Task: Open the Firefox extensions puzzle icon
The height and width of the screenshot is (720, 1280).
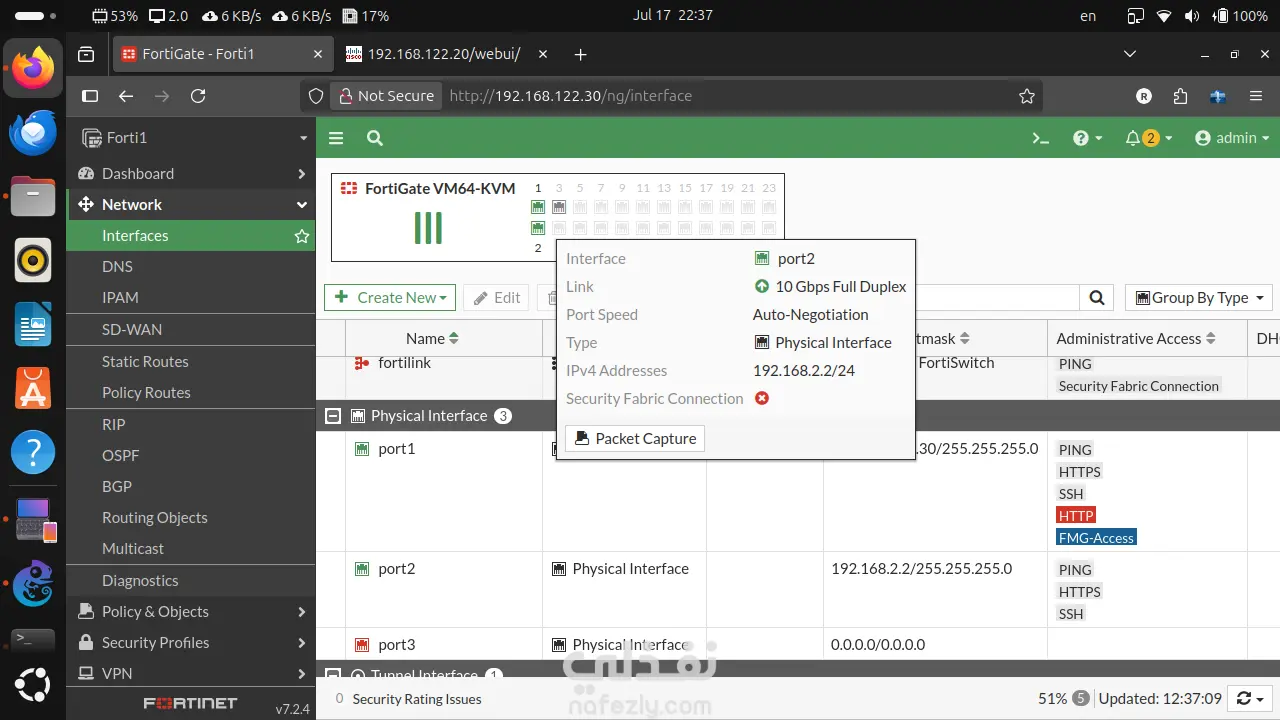Action: coord(1180,96)
